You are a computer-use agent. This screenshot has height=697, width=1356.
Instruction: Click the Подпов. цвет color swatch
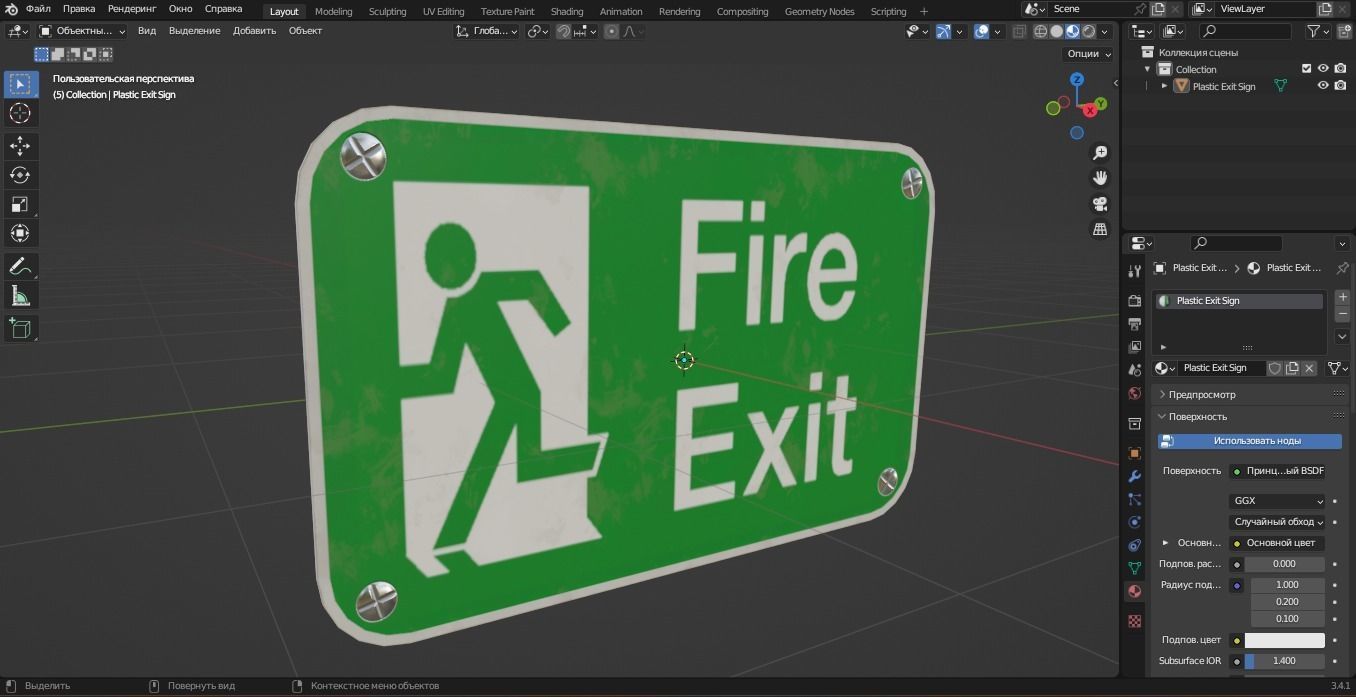1285,639
